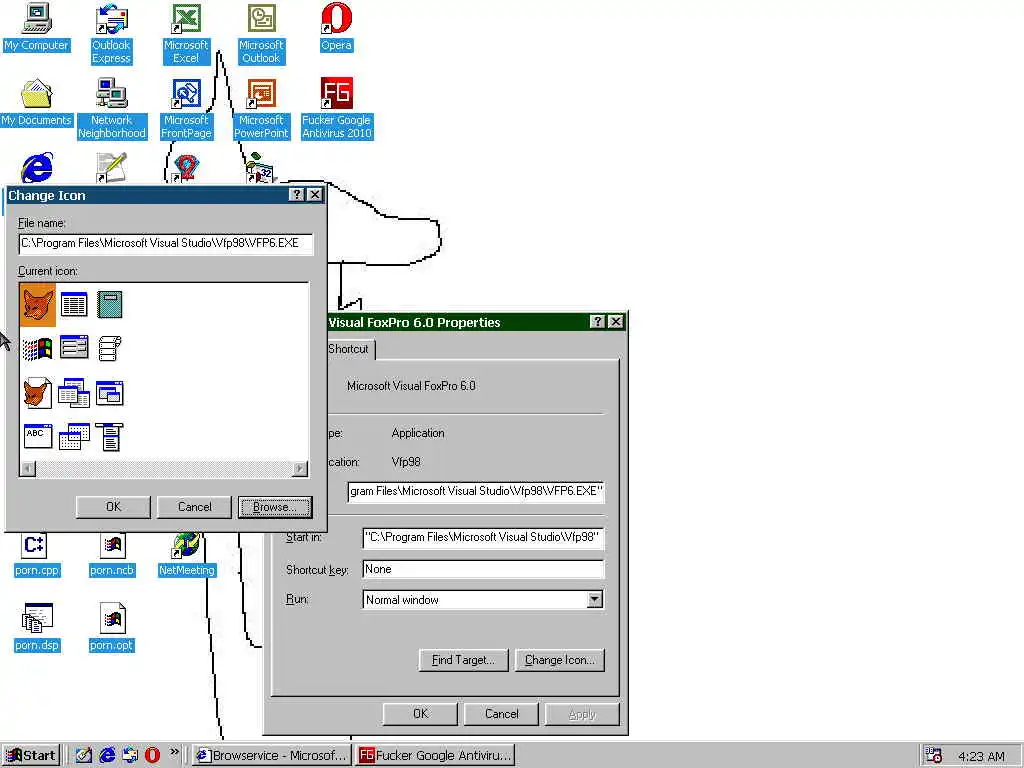The image size is (1024, 768).
Task: Switch to Browservice taskbar window
Action: (272, 756)
